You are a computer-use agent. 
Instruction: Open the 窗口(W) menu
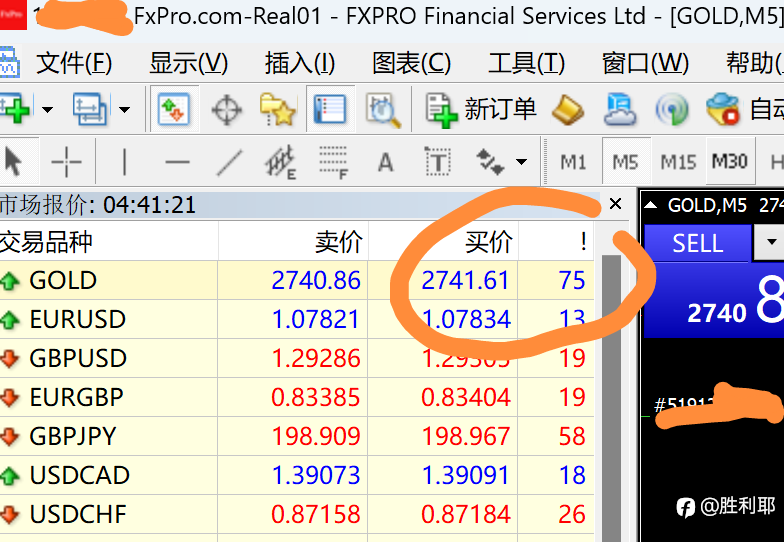[645, 64]
